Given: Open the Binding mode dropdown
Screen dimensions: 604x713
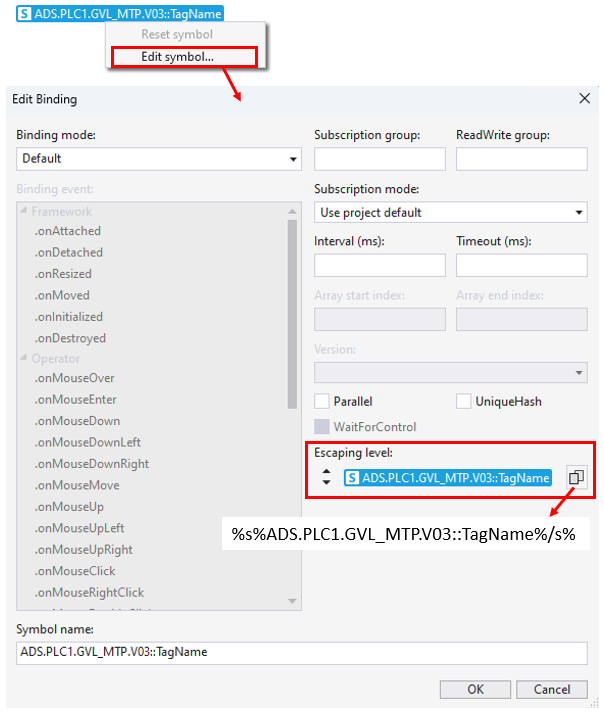Looking at the screenshot, I should (x=159, y=158).
